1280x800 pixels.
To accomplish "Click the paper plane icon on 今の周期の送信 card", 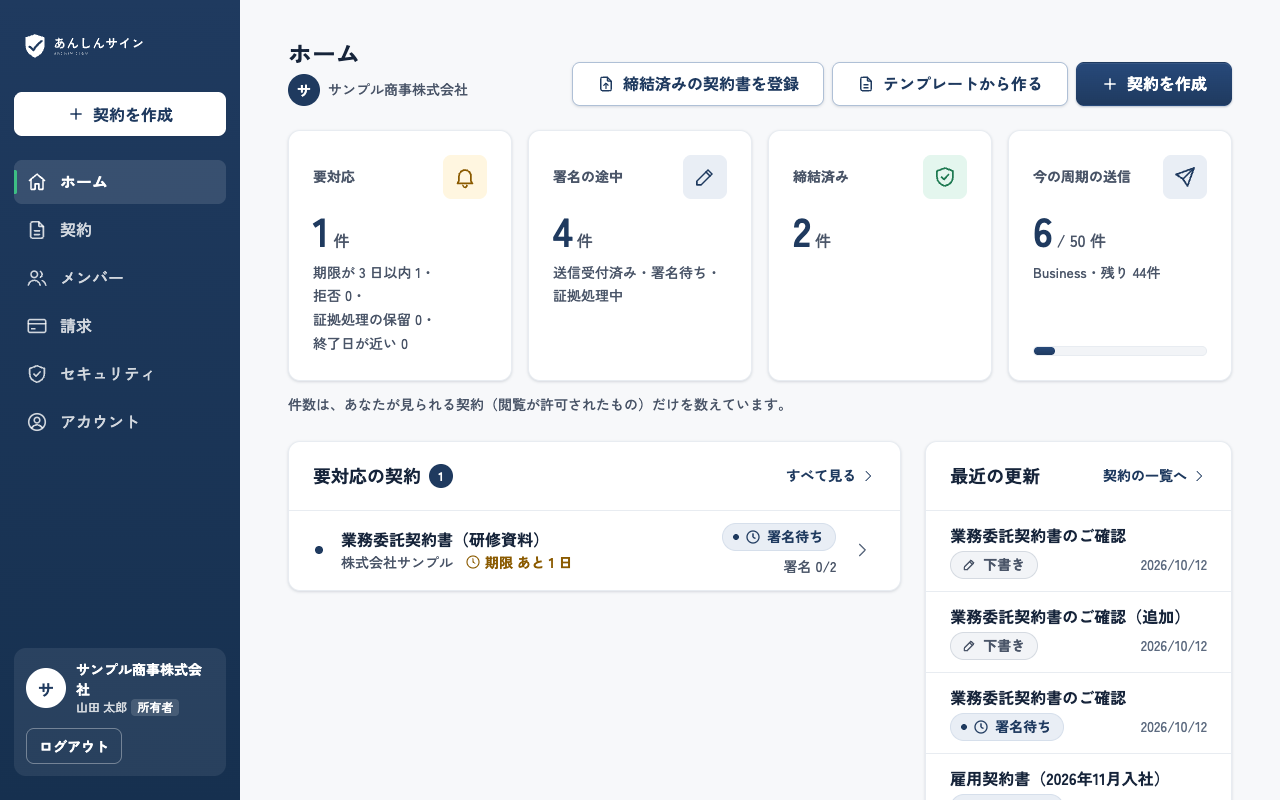I will click(1185, 177).
